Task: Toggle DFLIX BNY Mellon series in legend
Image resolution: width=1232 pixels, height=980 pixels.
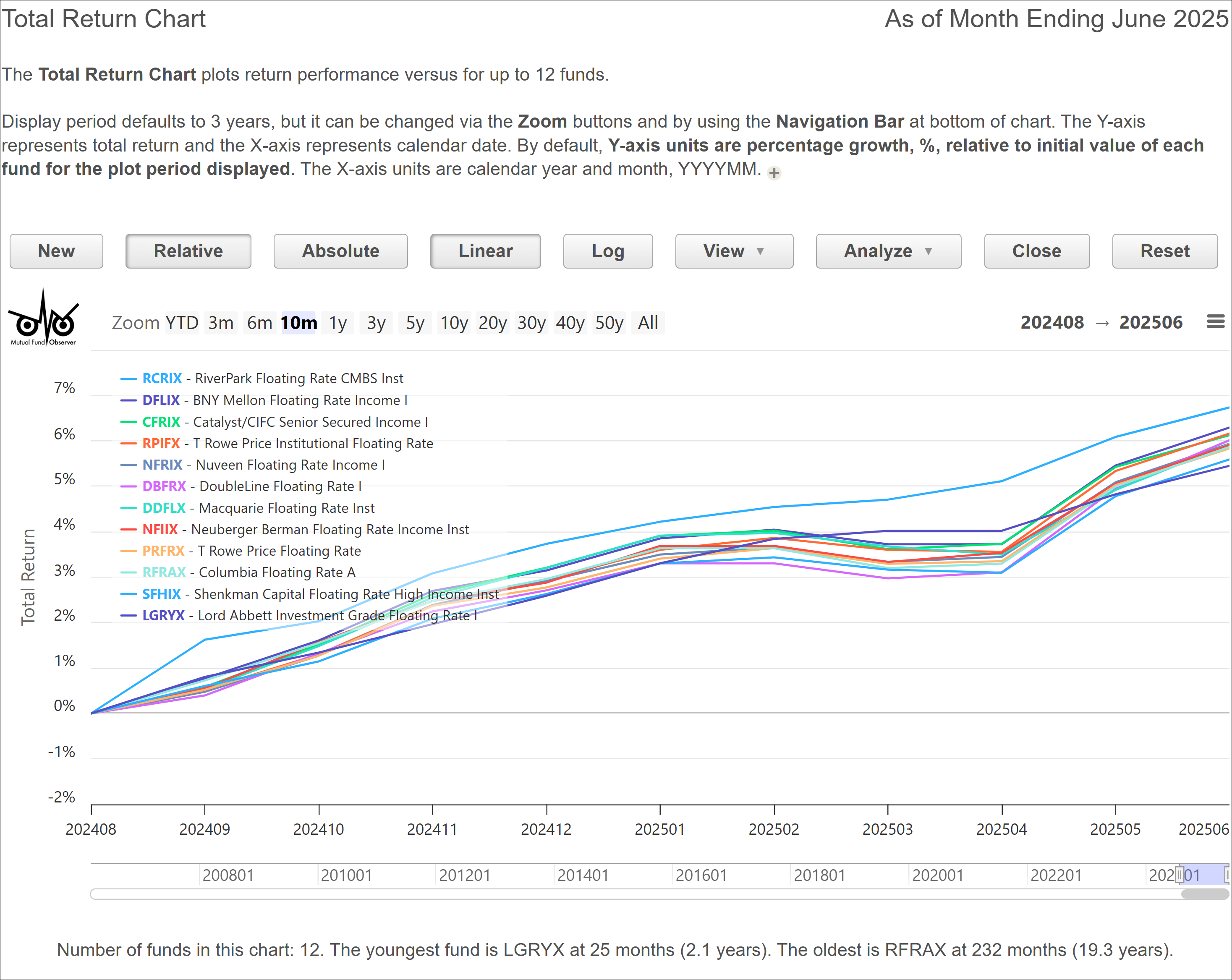Action: (x=264, y=400)
